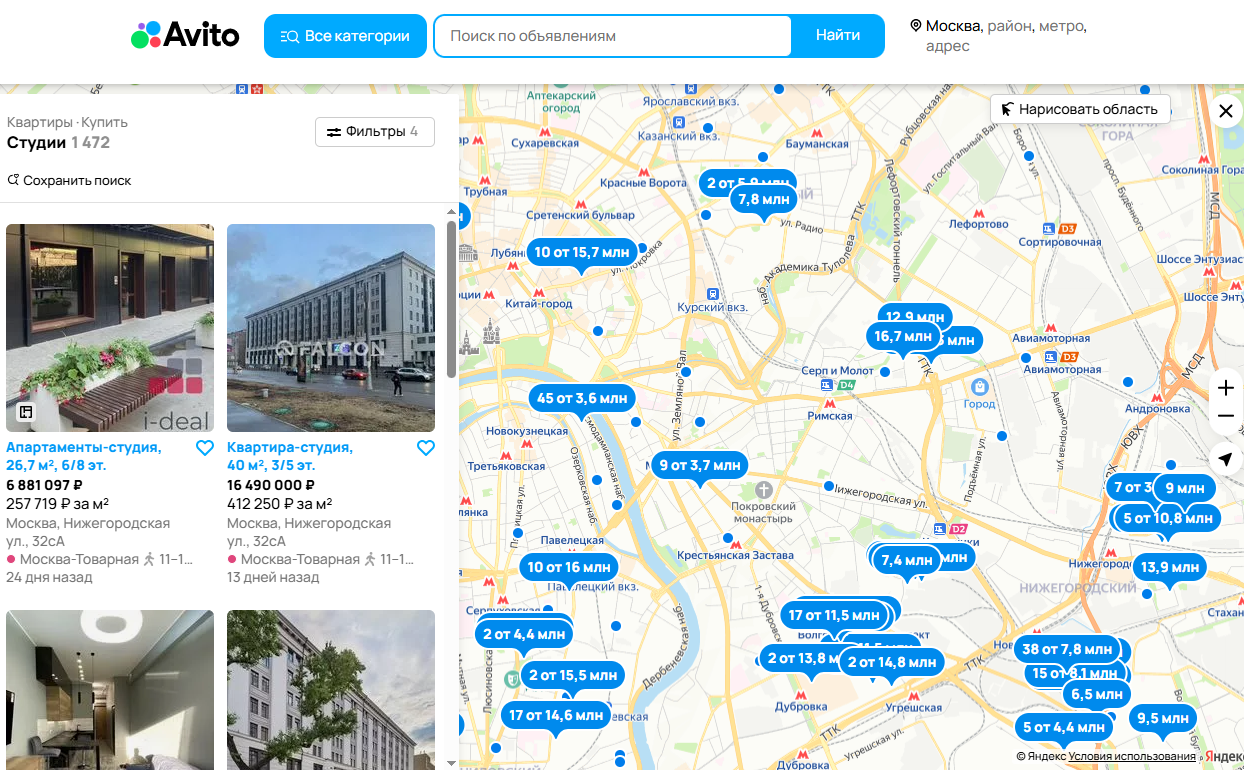This screenshot has width=1244, height=770.
Task: Select map marker 17 от 14,6 млн
Action: pos(556,716)
